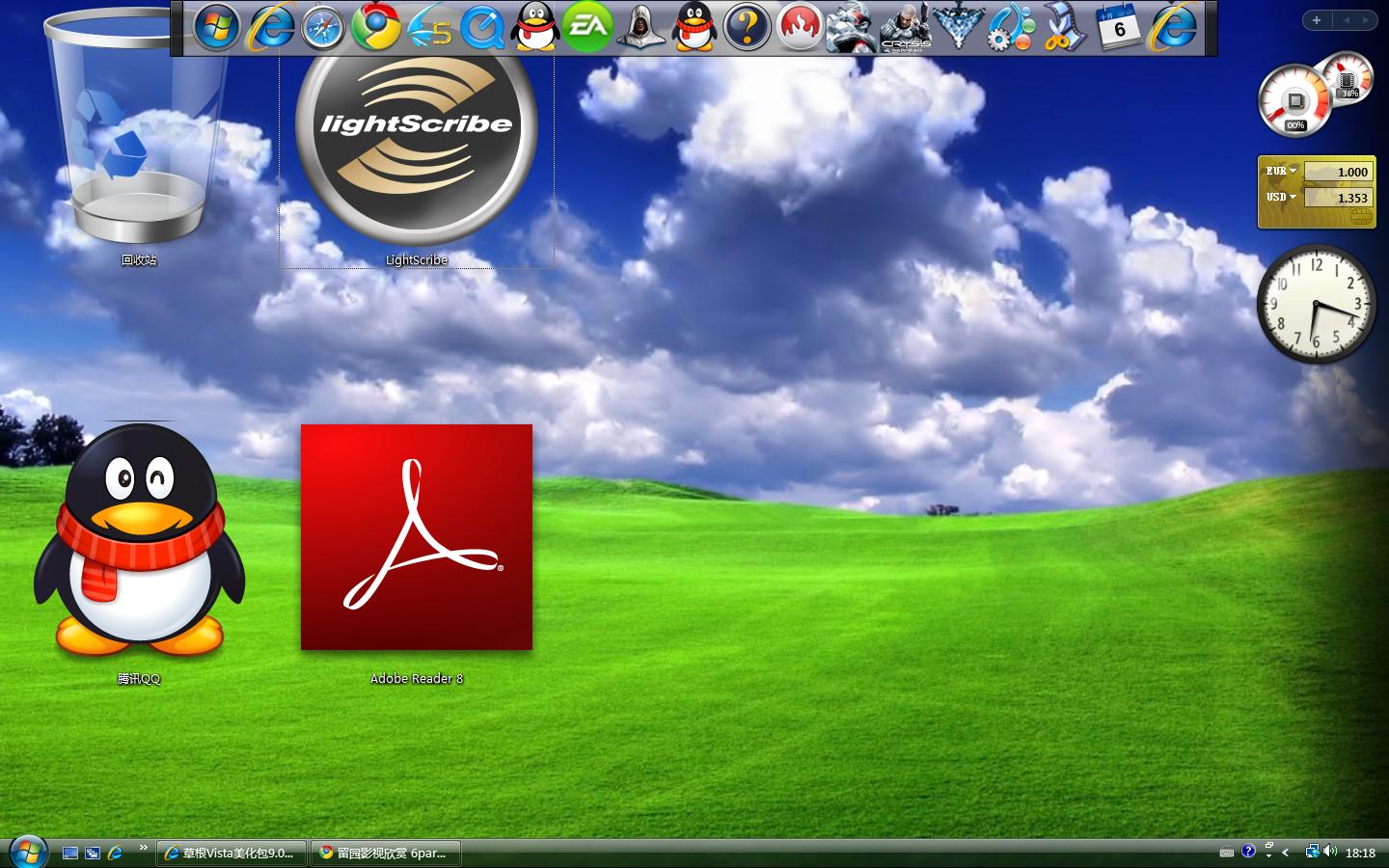Image resolution: width=1389 pixels, height=868 pixels.
Task: Open the Recycle Bin on desktop
Action: click(138, 135)
